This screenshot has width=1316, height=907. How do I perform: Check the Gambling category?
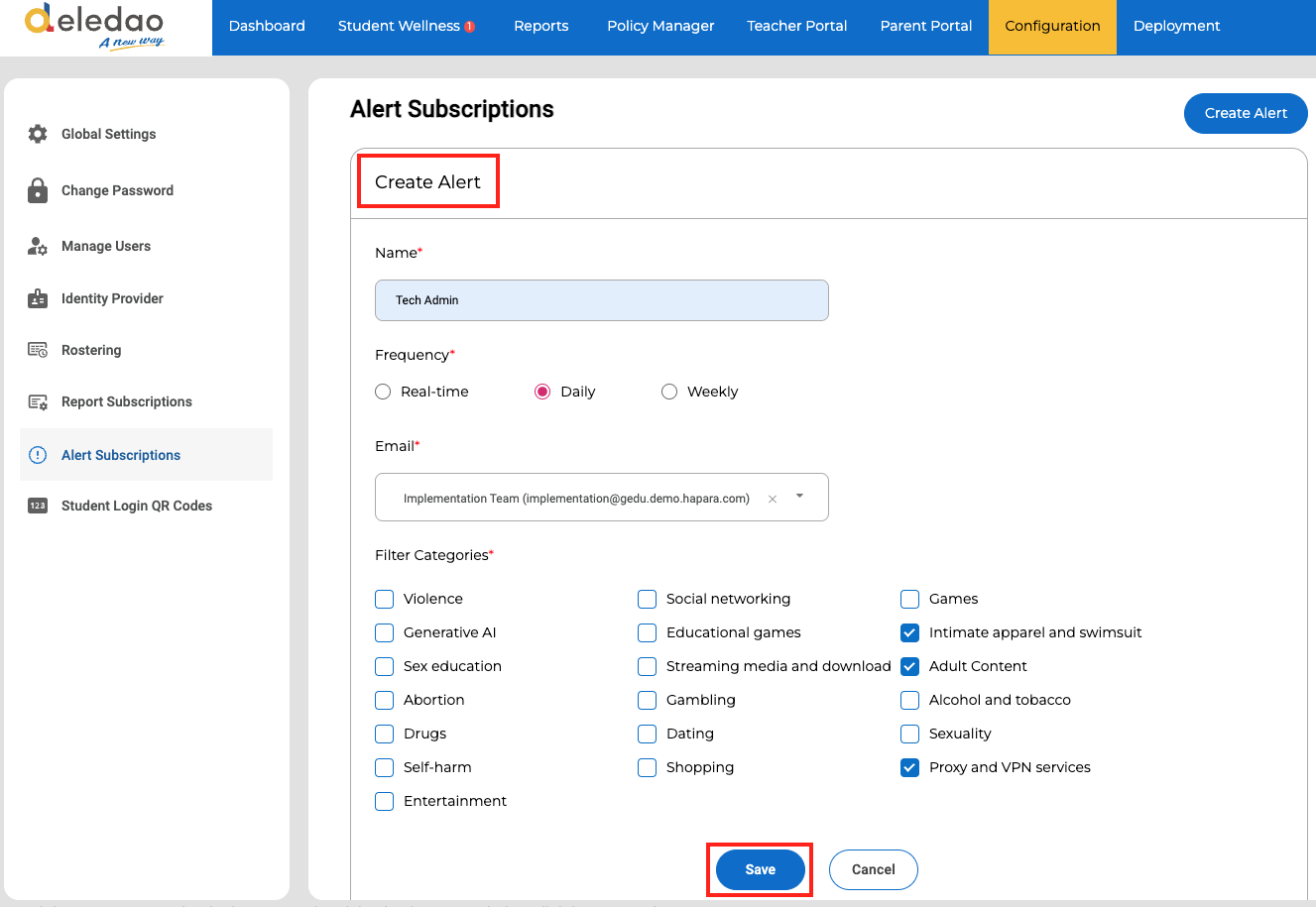[648, 700]
